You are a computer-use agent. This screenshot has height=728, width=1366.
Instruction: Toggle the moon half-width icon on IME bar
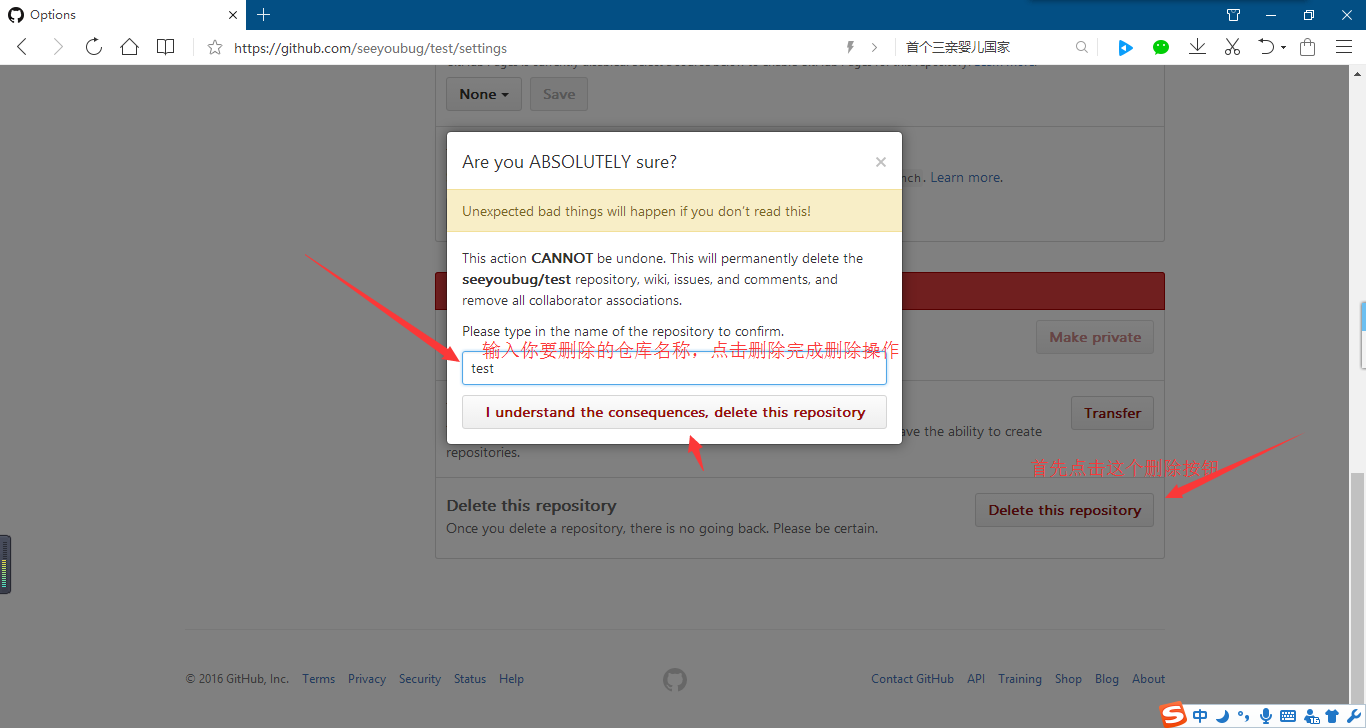[1222, 716]
